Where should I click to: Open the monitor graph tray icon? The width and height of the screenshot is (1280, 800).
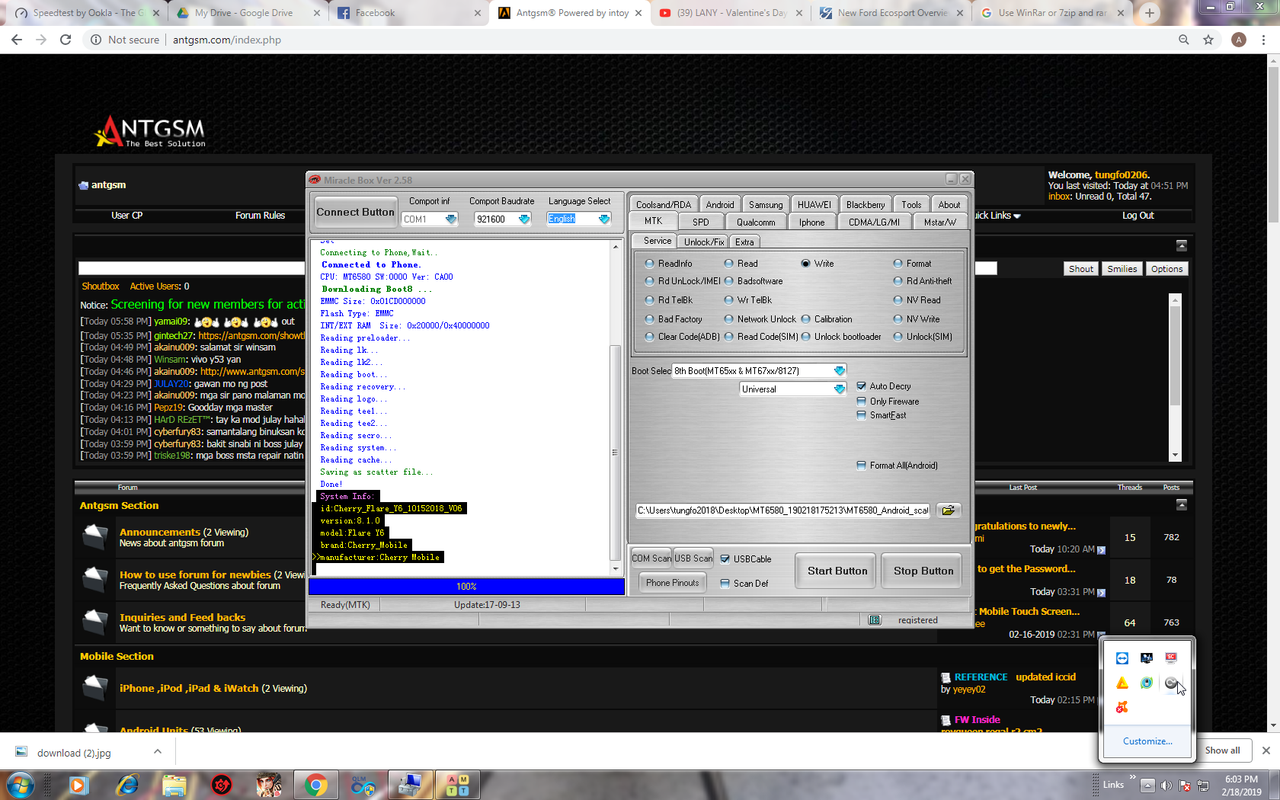[1147, 657]
